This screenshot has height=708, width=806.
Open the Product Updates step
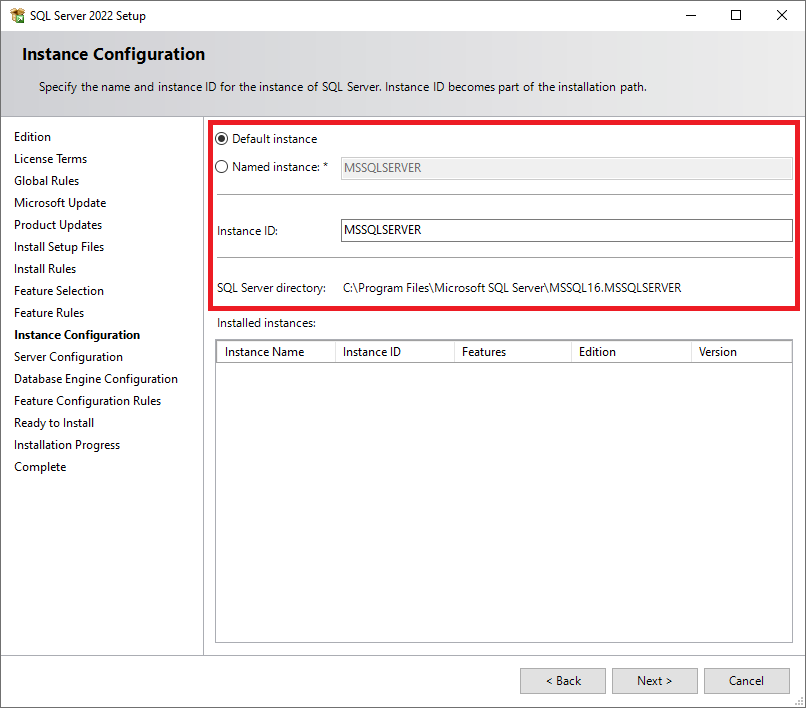click(x=58, y=225)
